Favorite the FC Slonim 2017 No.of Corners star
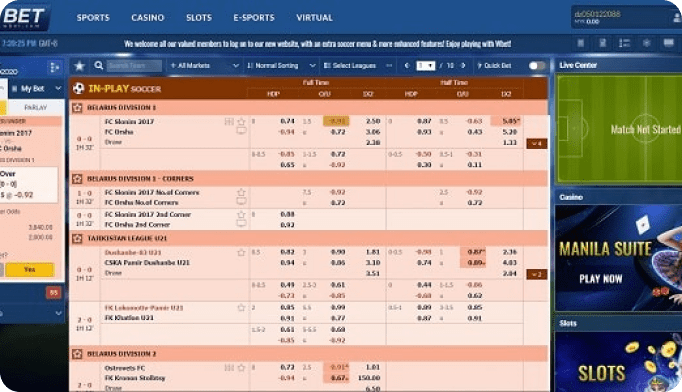This screenshot has height=392, width=682. (x=241, y=192)
